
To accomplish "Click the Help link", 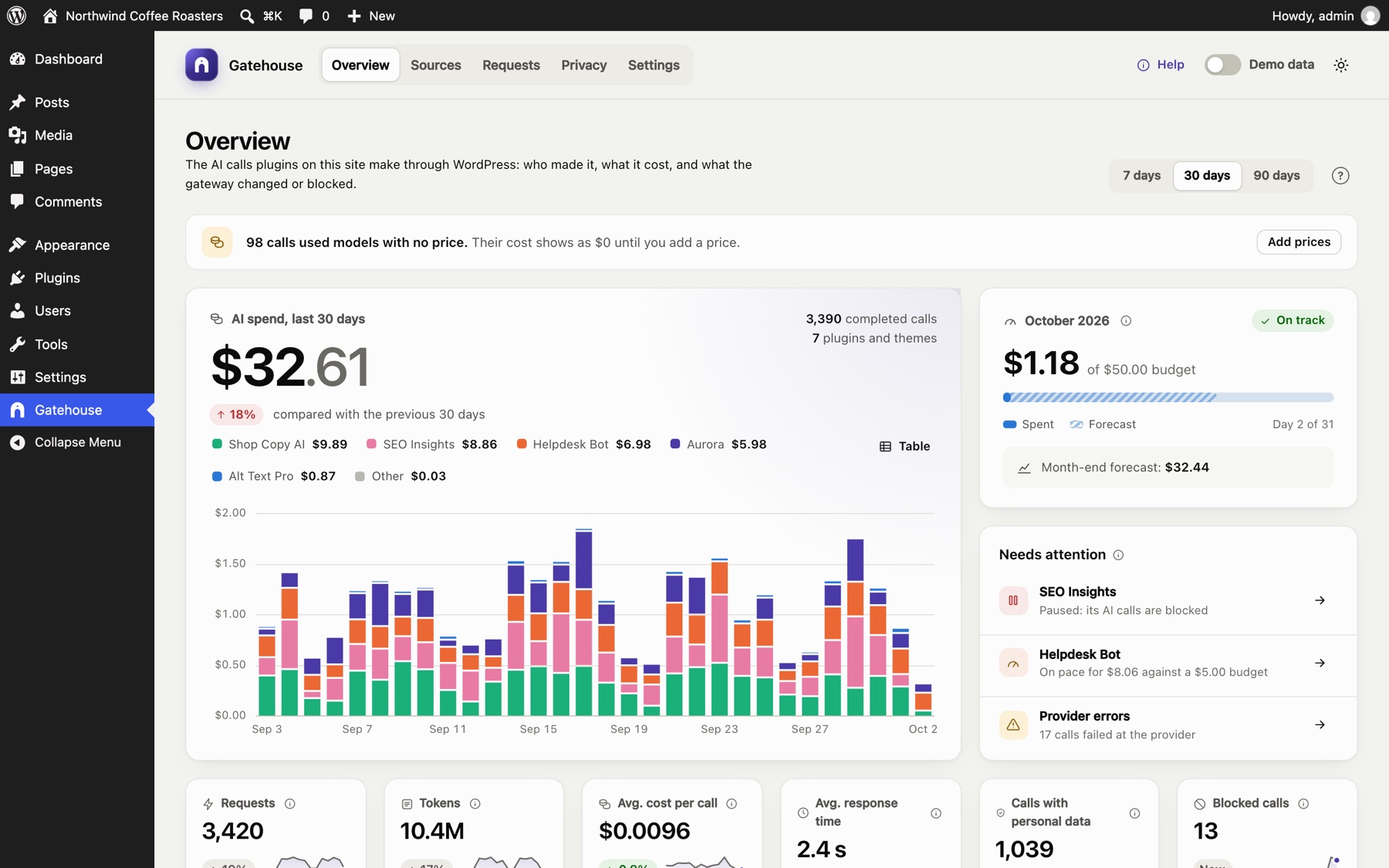I will click(x=1161, y=65).
